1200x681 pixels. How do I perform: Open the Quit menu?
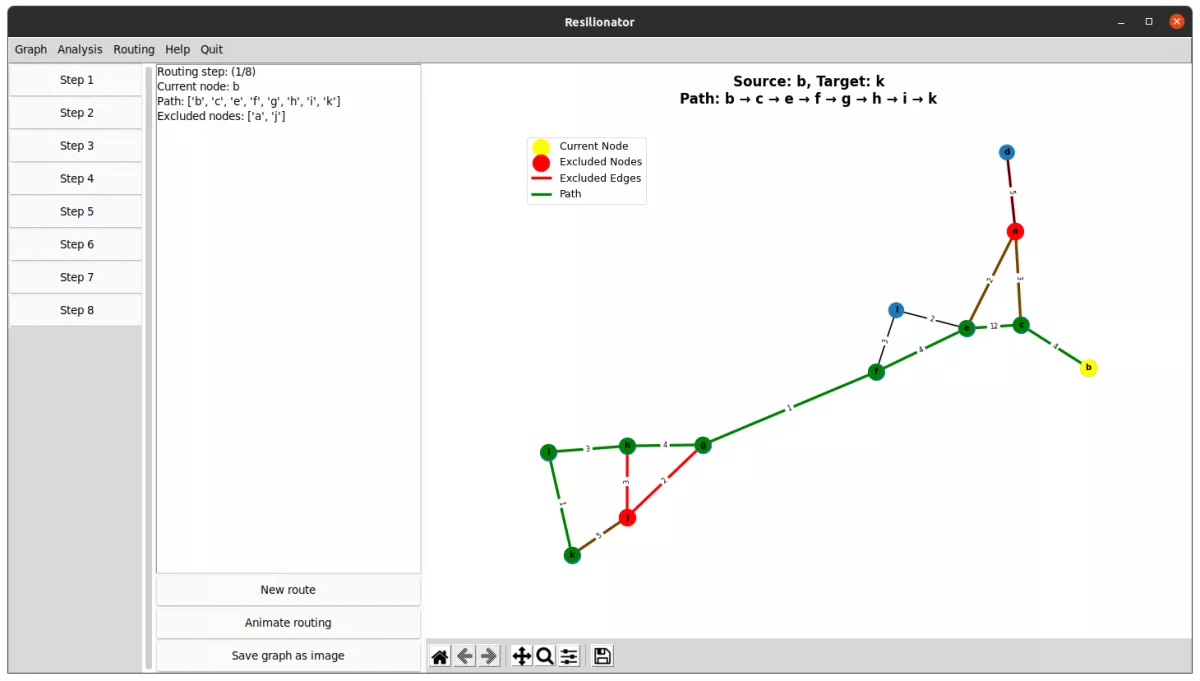click(211, 49)
